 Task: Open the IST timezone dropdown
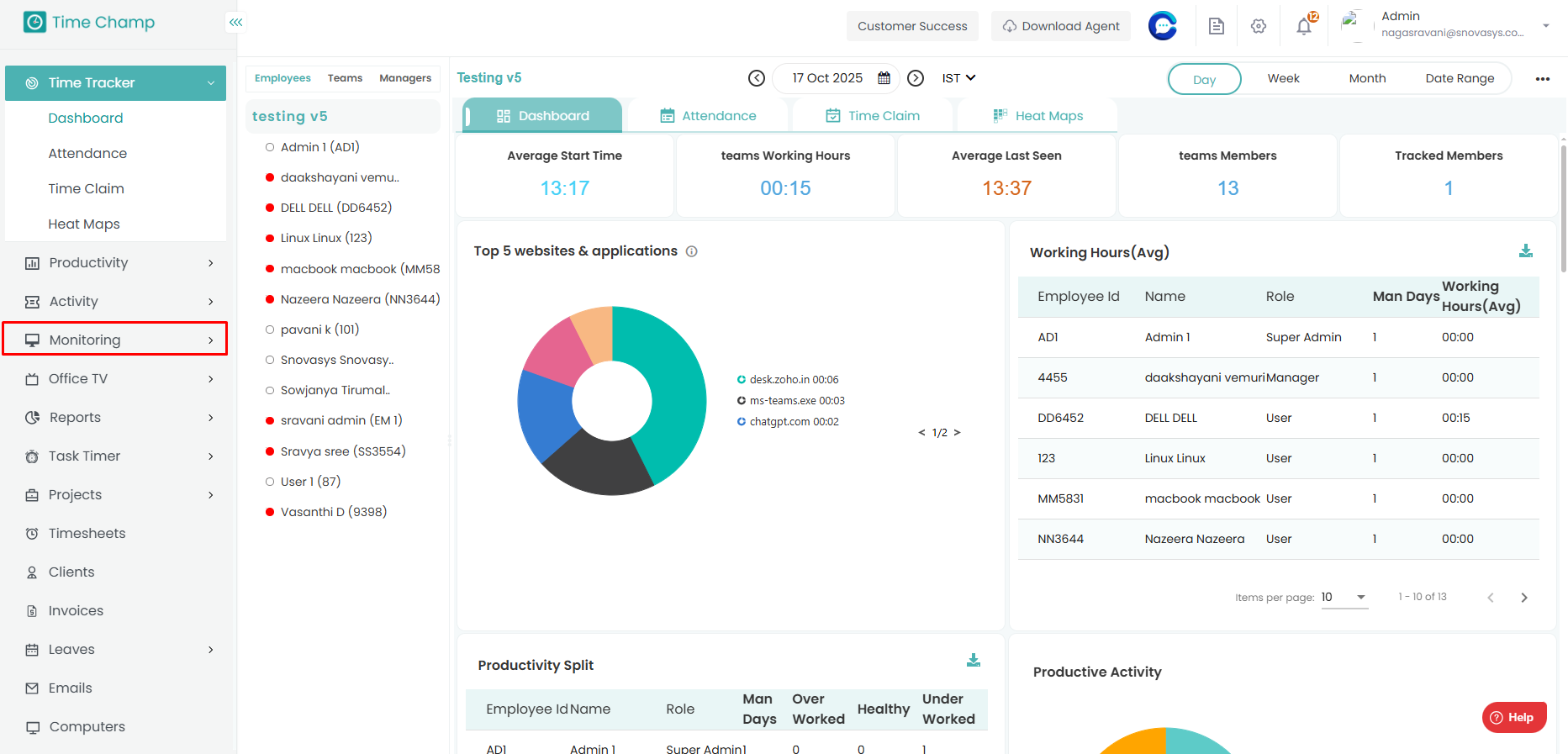958,78
